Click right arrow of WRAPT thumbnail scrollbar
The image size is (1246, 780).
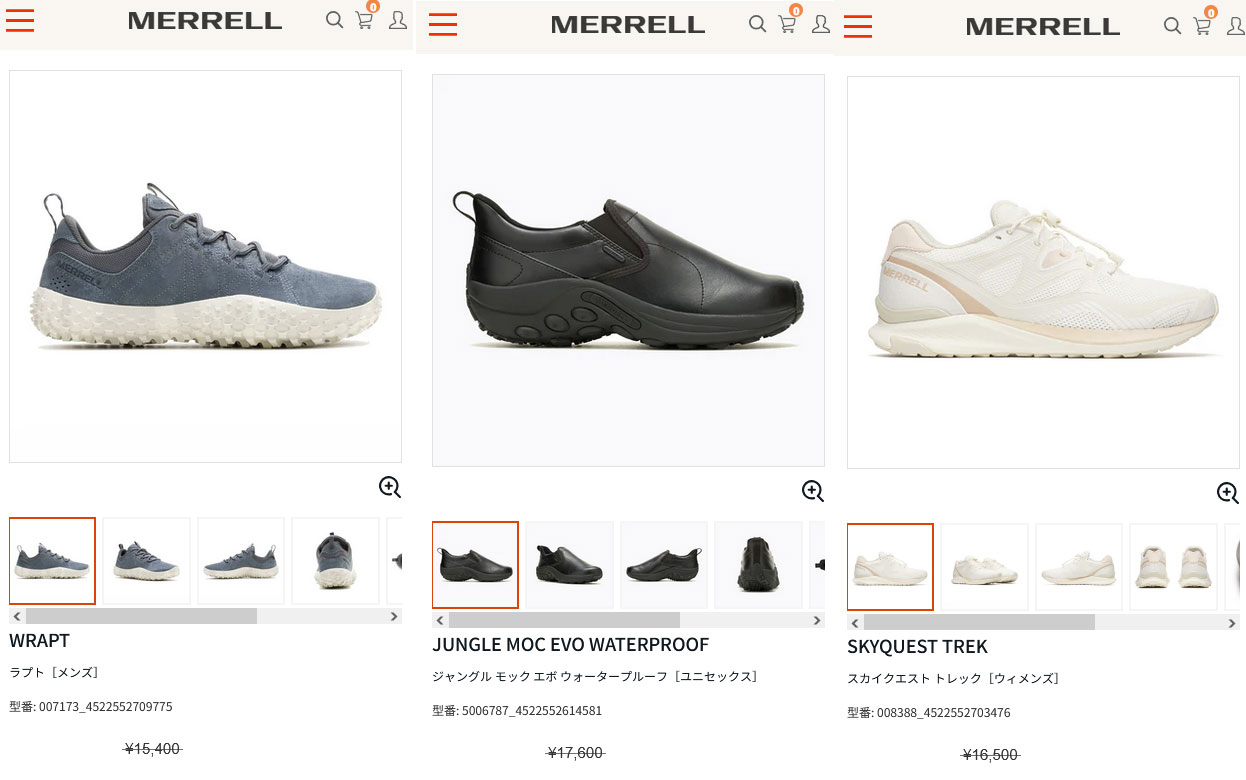point(394,616)
